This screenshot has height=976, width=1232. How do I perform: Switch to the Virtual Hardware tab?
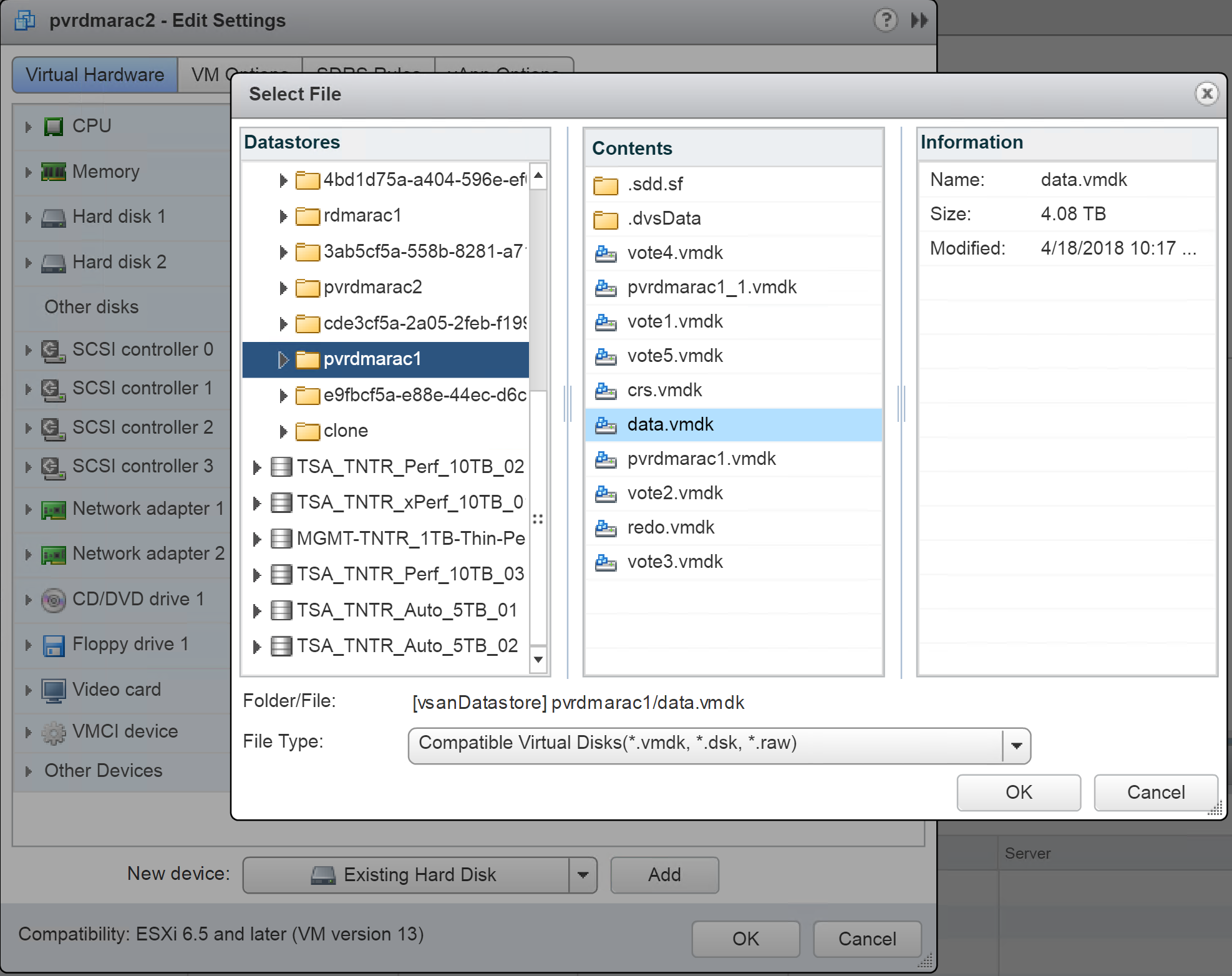click(x=95, y=75)
